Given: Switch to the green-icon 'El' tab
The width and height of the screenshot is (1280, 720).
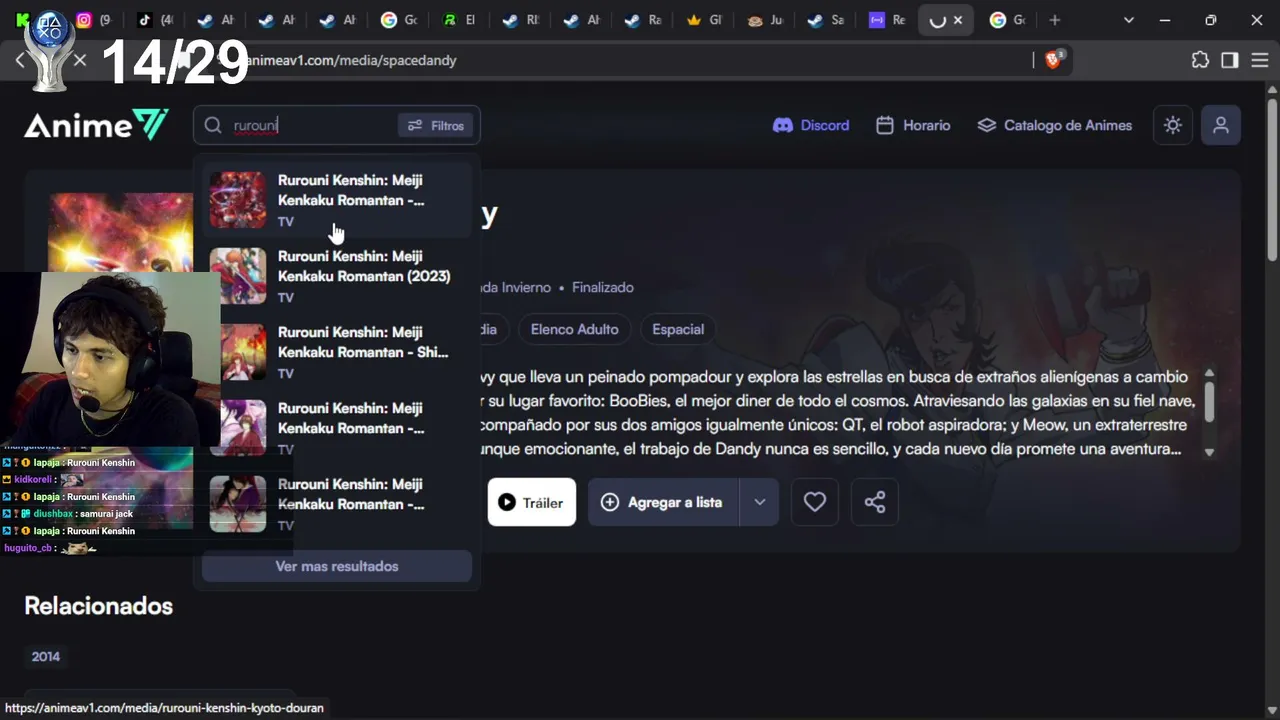Looking at the screenshot, I should [x=460, y=20].
